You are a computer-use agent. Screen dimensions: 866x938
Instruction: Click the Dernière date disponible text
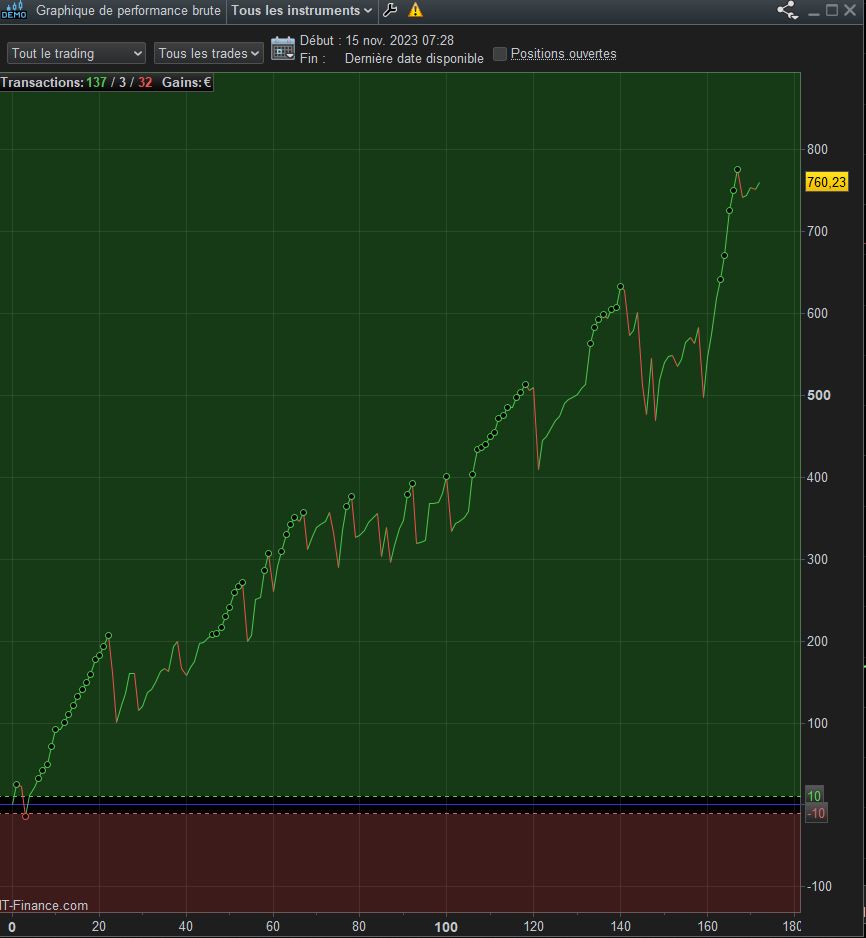click(414, 59)
